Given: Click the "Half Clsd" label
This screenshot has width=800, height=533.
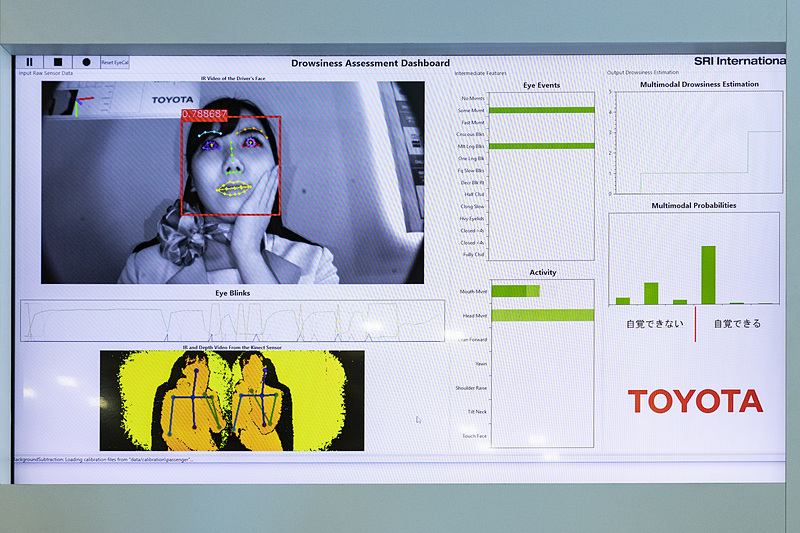Looking at the screenshot, I should point(474,194).
